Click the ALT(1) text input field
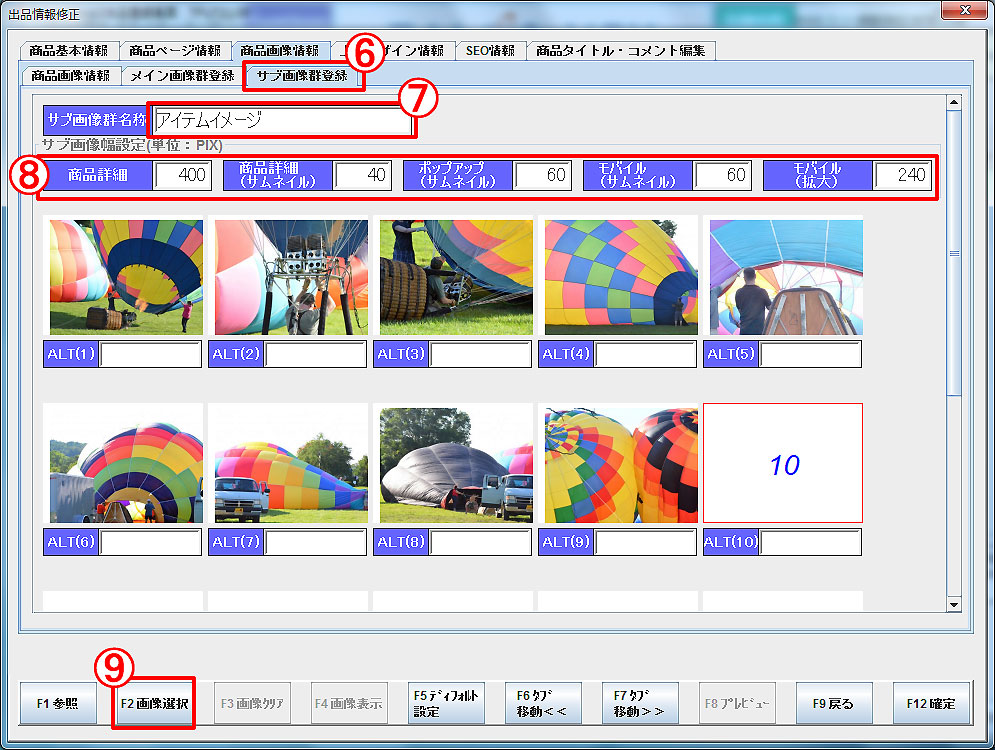 151,354
